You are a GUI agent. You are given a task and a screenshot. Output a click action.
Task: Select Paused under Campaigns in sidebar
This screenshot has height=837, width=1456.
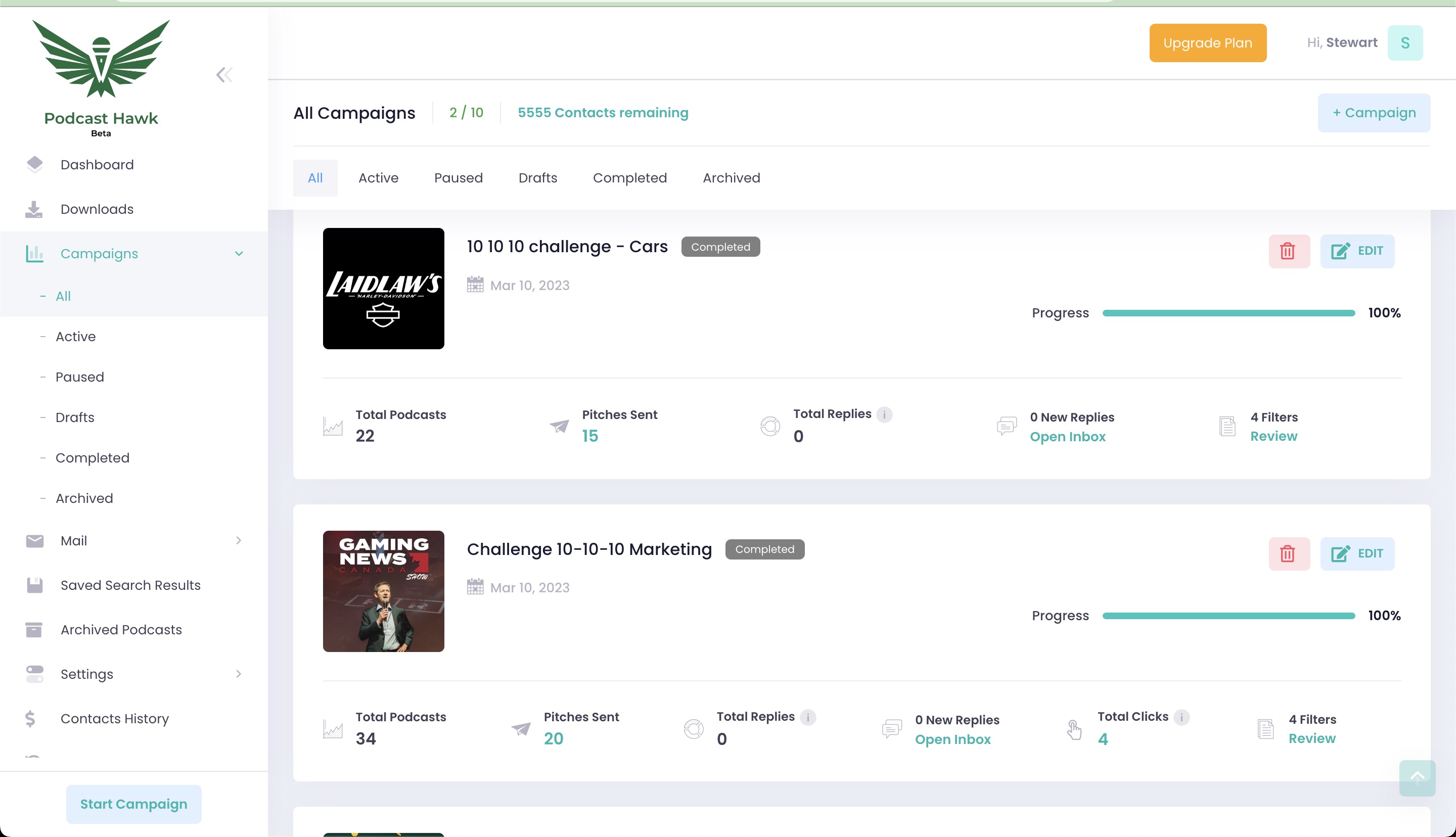pyautogui.click(x=79, y=377)
